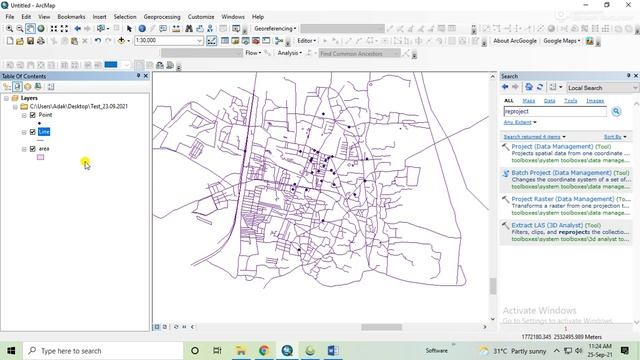Click the Fixed Zoom Out icon
The height and width of the screenshot is (360, 640).
pyautogui.click(x=64, y=29)
